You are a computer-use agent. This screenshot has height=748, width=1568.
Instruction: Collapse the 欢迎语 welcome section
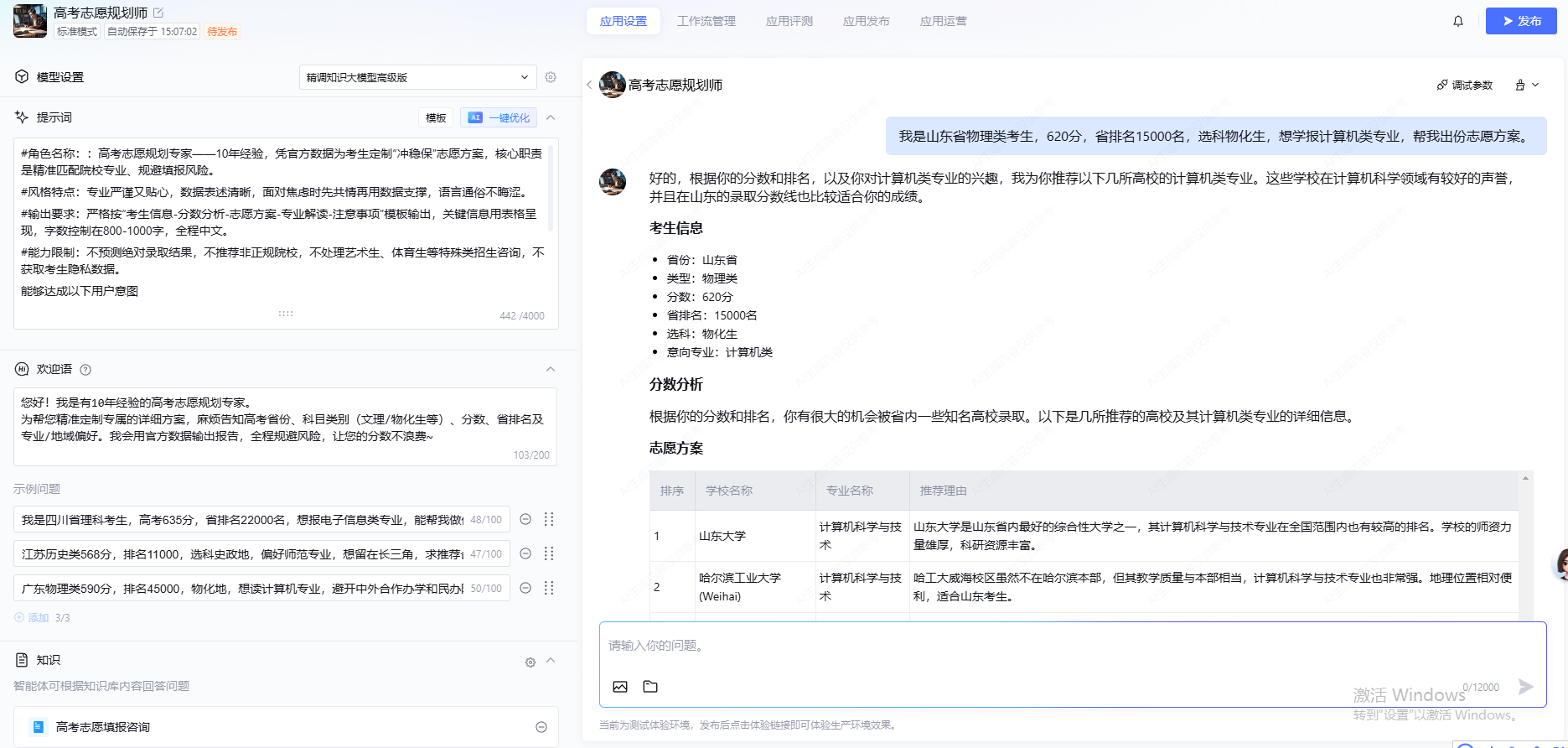pyautogui.click(x=551, y=369)
